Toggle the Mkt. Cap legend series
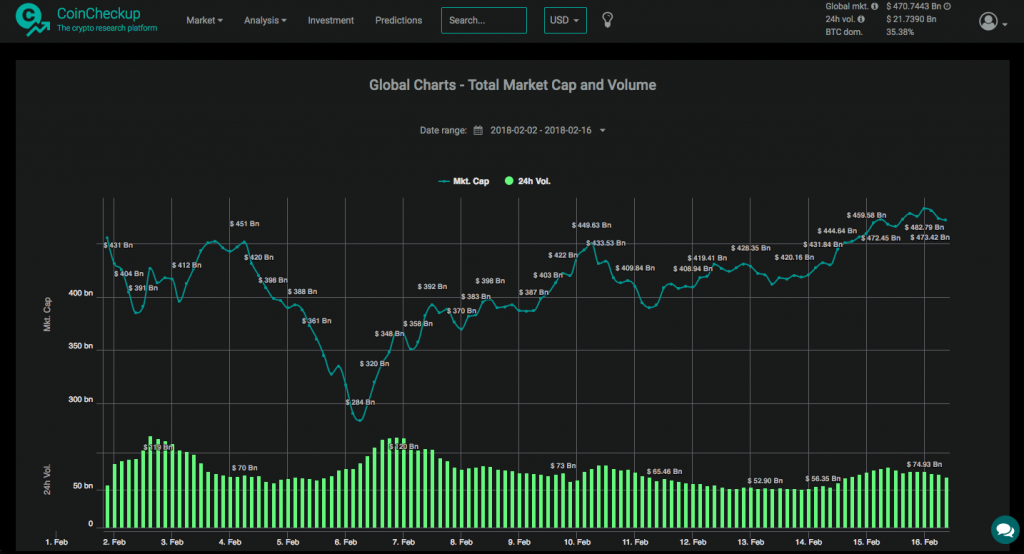Screen dimensions: 1024x554 [x=459, y=181]
